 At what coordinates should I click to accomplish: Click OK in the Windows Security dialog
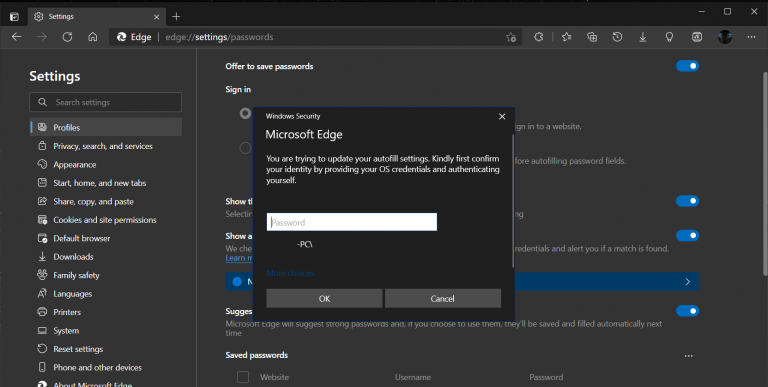pos(324,298)
